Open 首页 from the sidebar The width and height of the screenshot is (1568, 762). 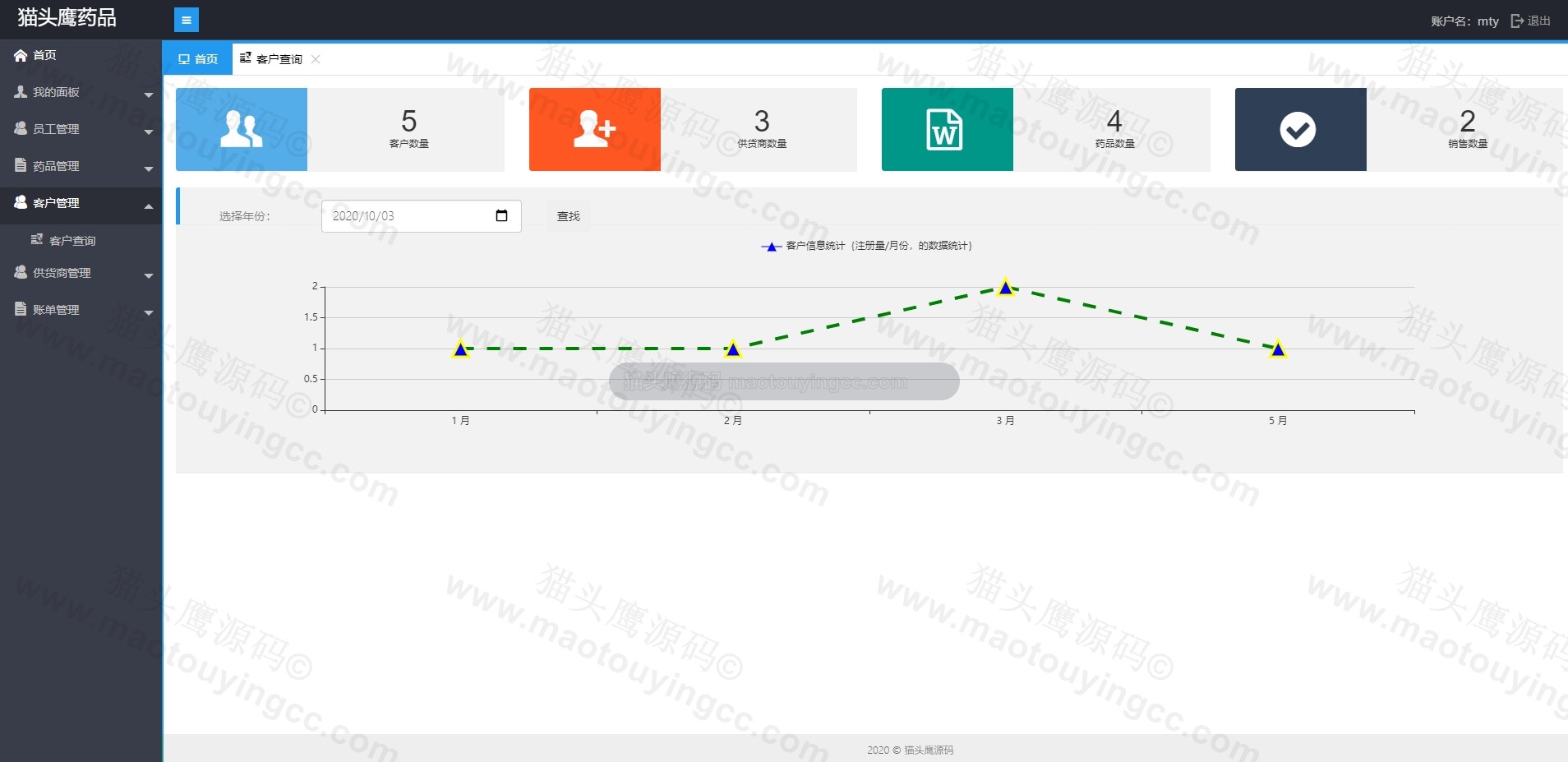click(81, 55)
